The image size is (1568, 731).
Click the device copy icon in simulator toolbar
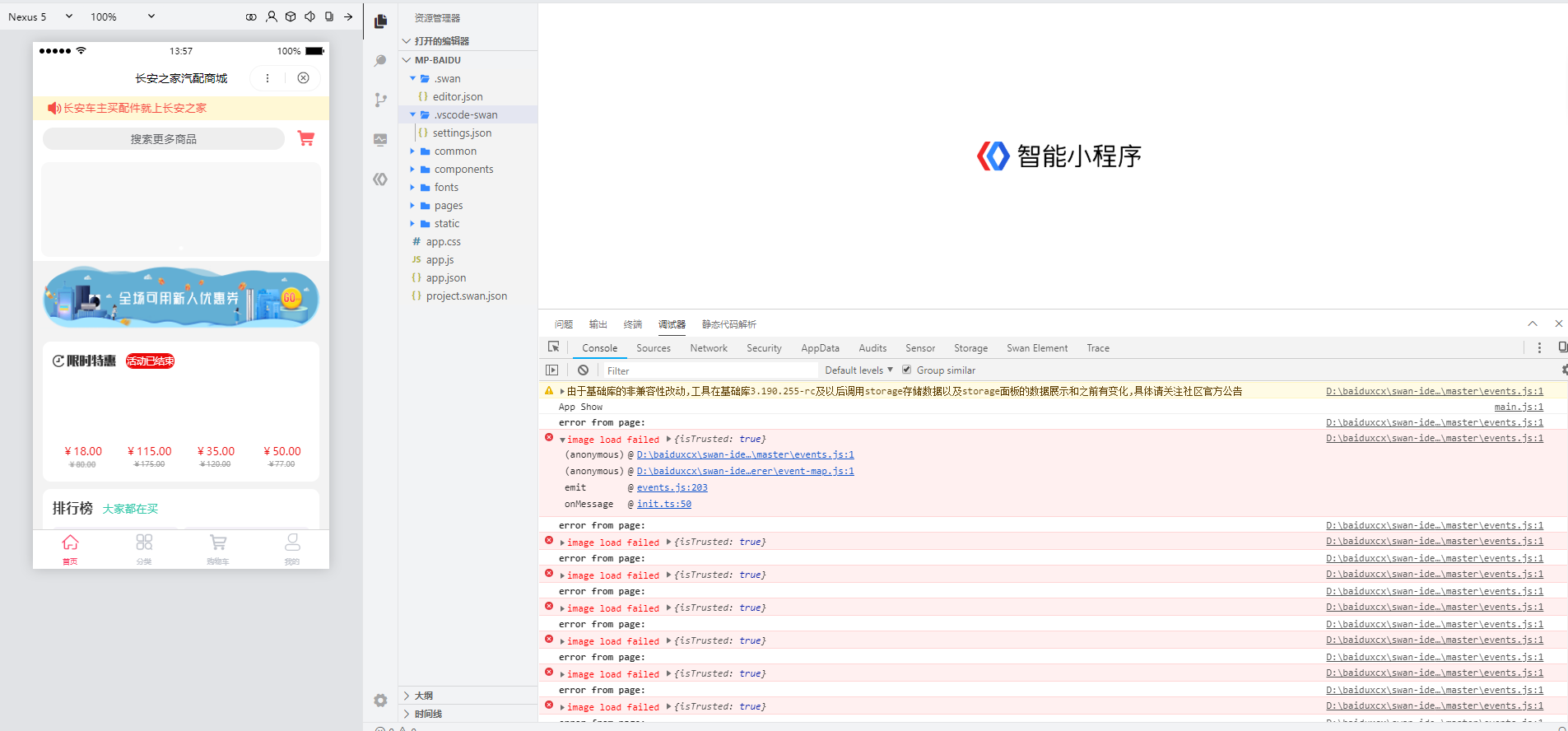[x=329, y=16]
